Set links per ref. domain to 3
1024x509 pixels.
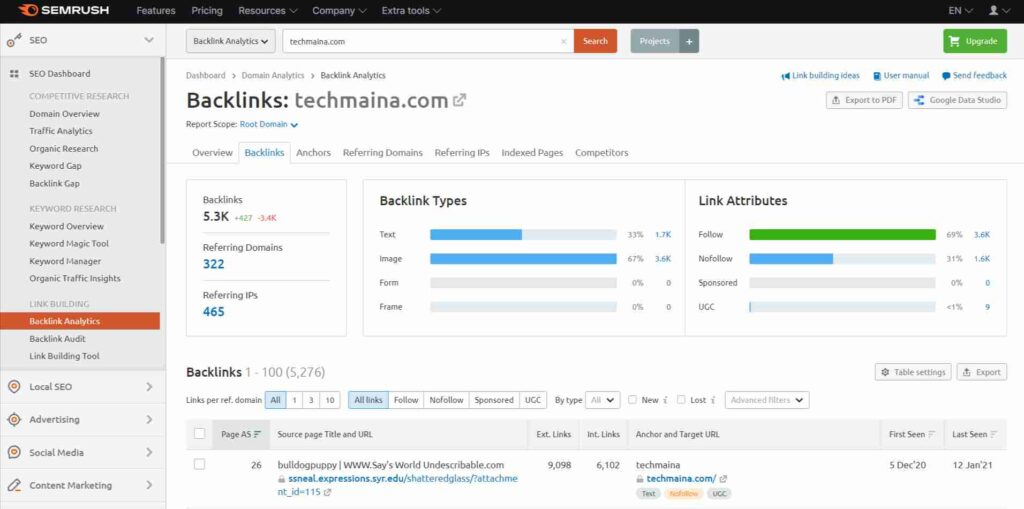312,400
